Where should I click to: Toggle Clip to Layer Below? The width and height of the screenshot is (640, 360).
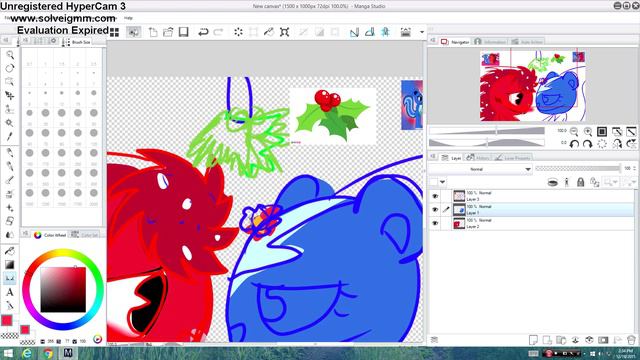point(552,182)
